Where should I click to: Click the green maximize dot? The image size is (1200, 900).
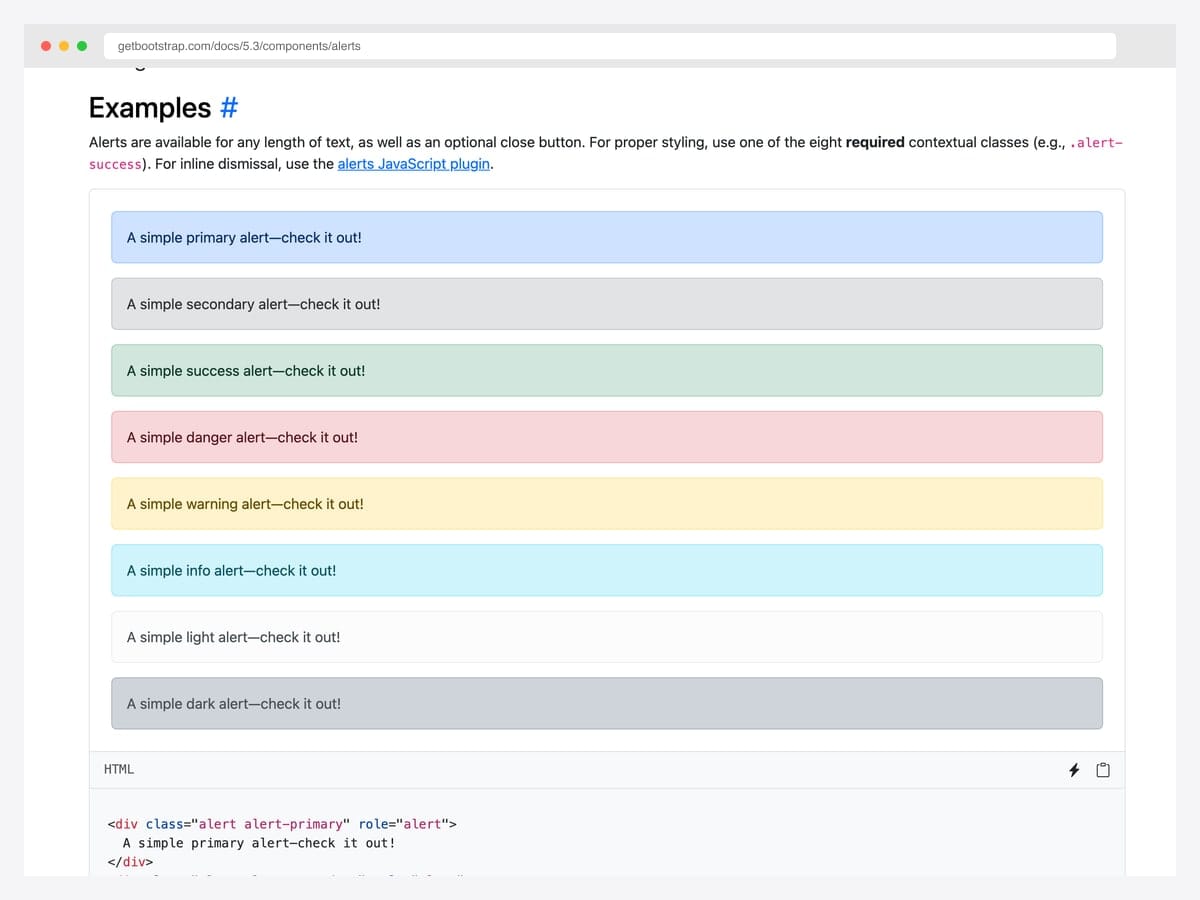(x=82, y=46)
